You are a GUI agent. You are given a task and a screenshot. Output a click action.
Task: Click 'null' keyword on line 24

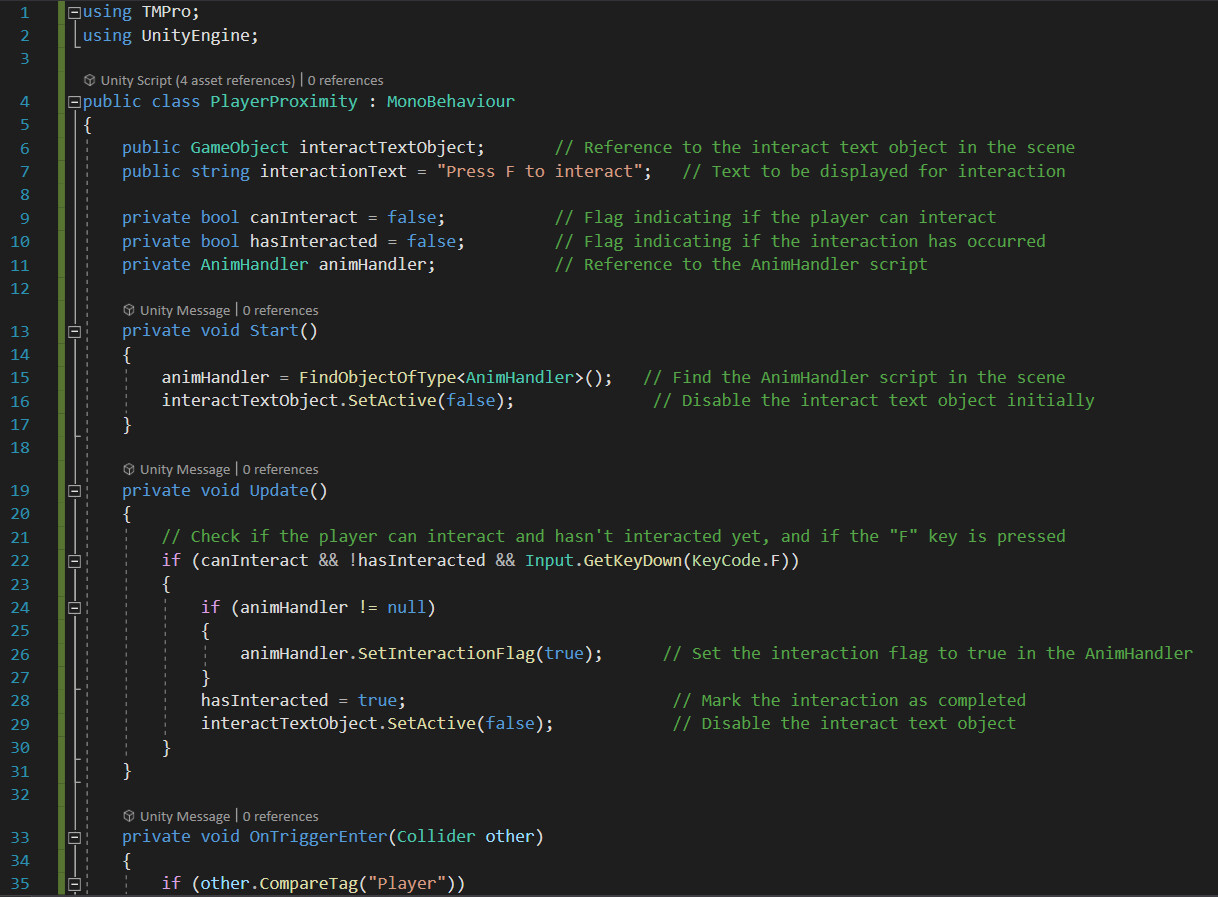[x=407, y=607]
